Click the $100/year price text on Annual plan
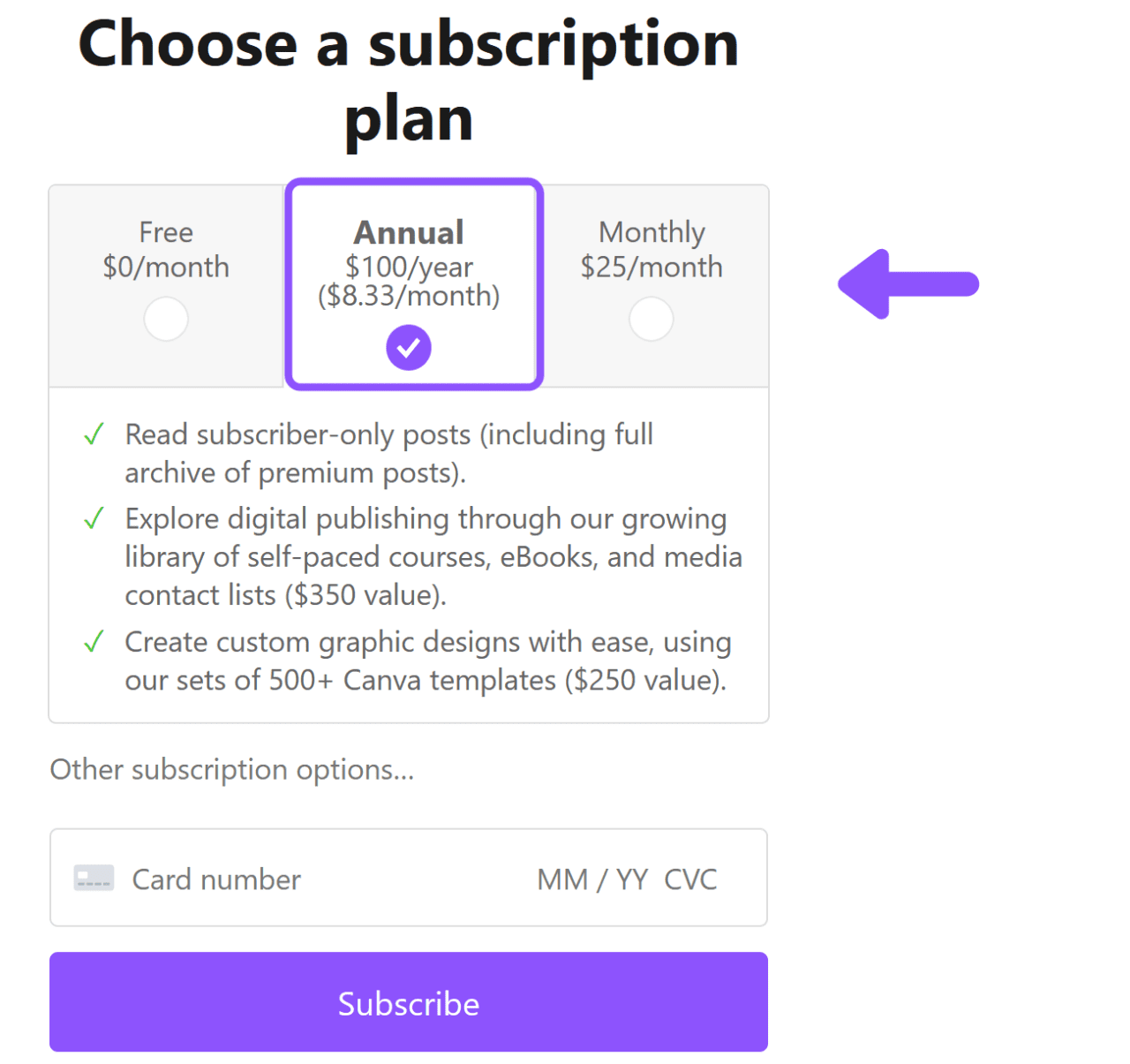 (x=408, y=267)
